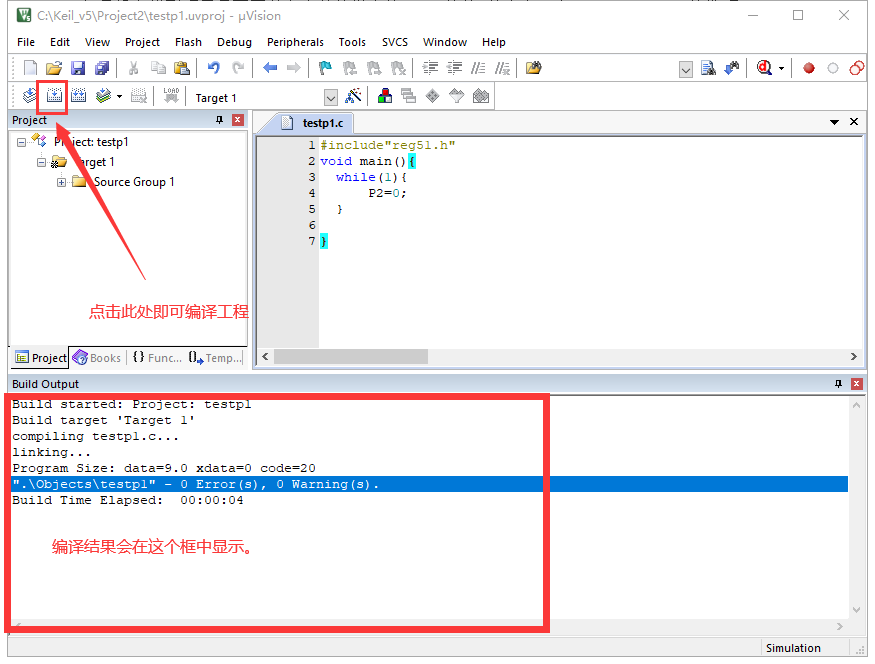Open the Peripherals menu
Image resolution: width=875 pixels, height=664 pixels.
tap(295, 42)
